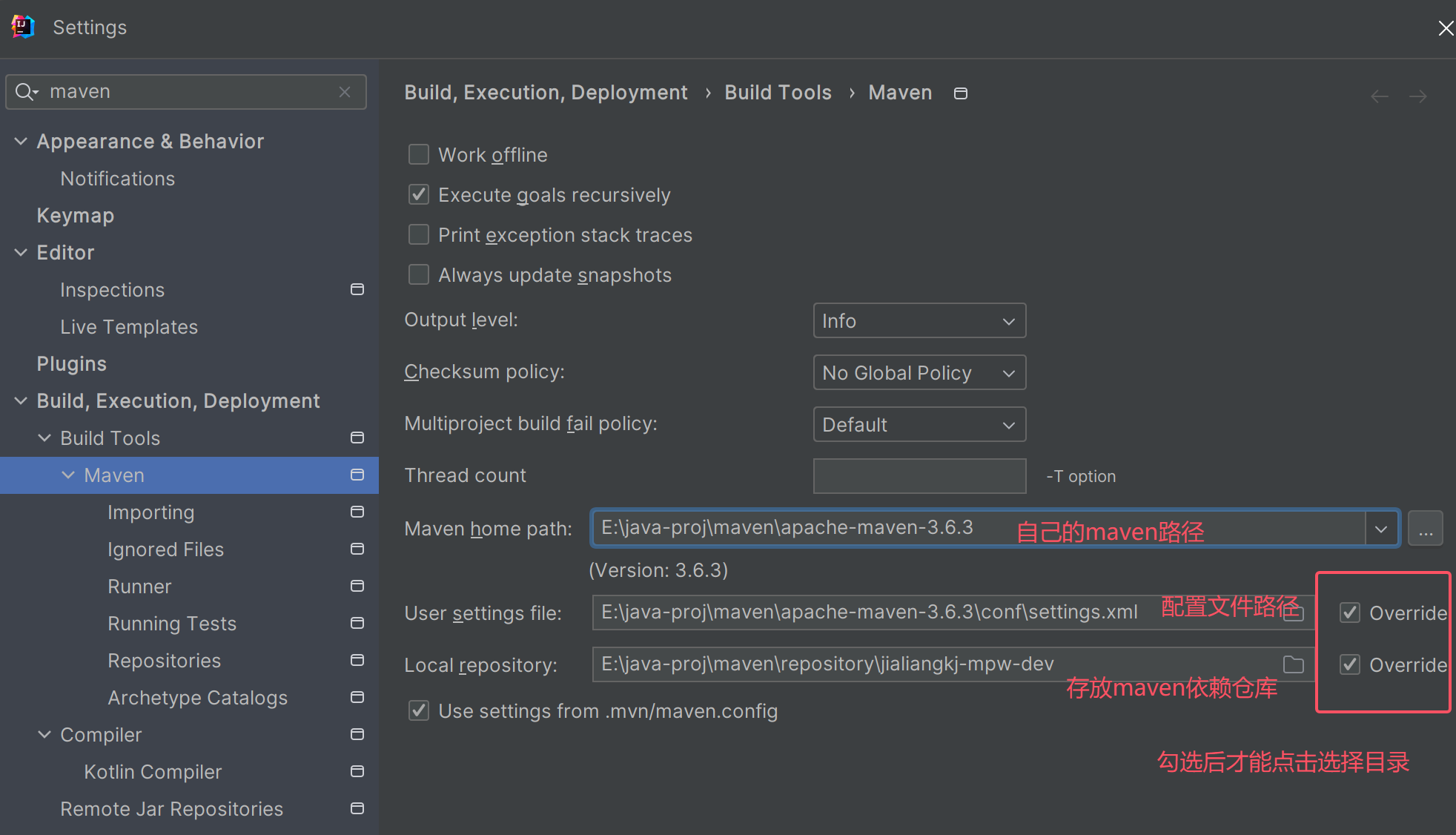Collapse the Maven tree node chevron

pos(68,475)
